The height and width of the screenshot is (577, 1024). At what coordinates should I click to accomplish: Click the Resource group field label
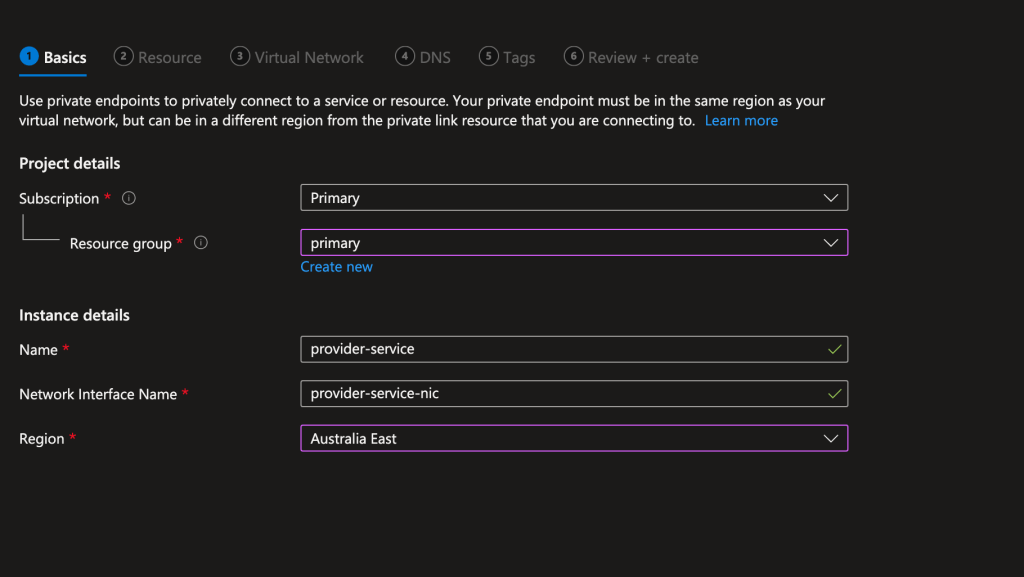pos(120,244)
